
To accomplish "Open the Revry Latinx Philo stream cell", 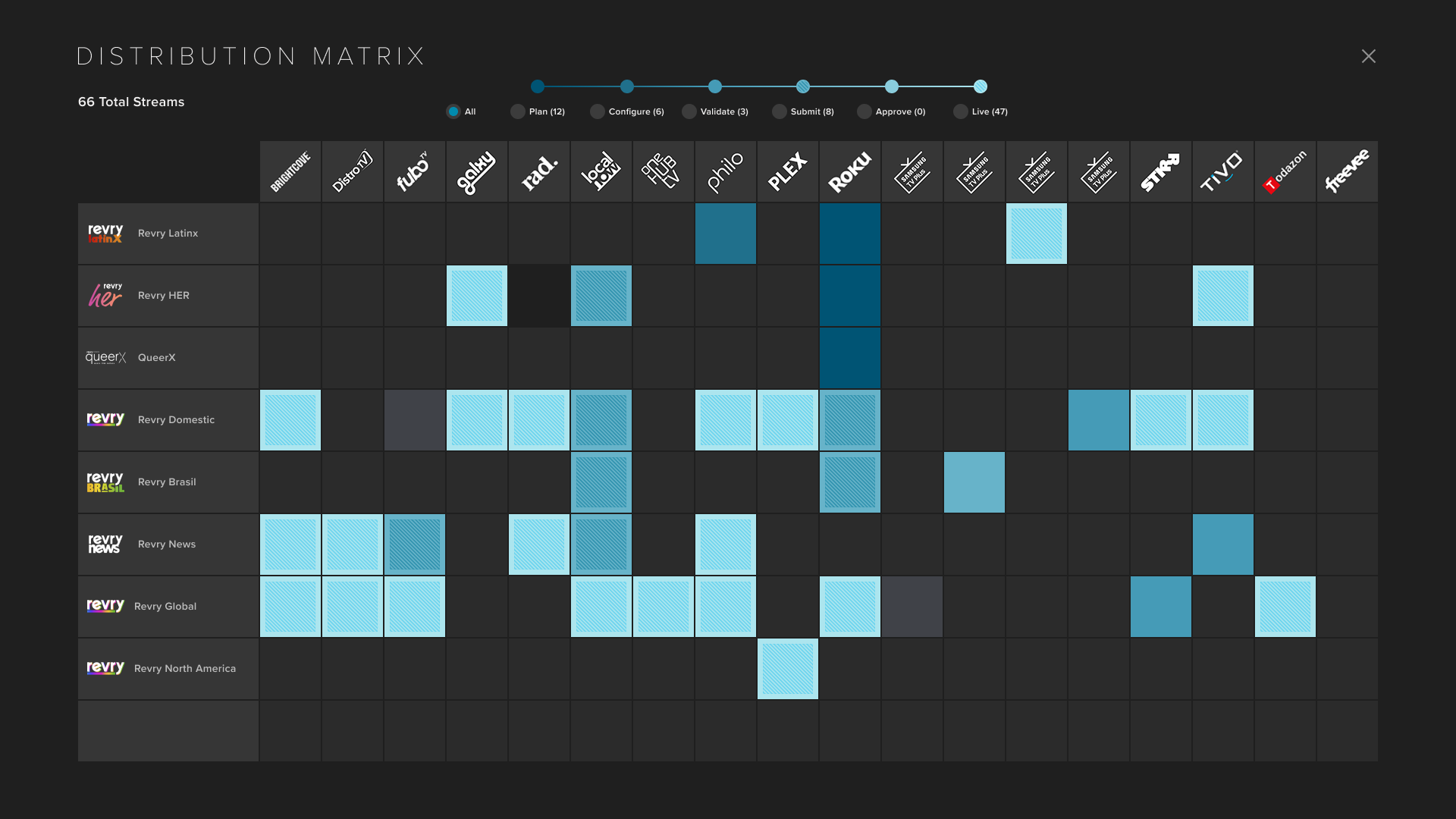I will pos(726,234).
